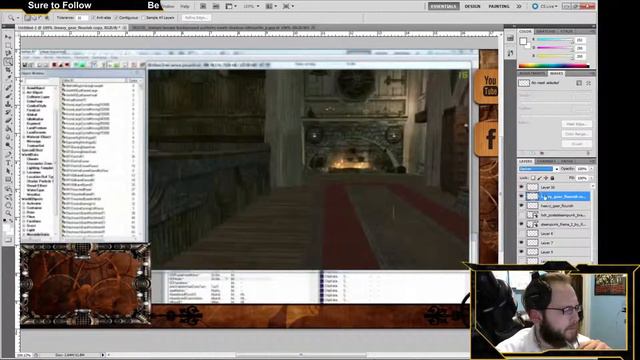Select the Crop tool
The image size is (640, 360).
[8, 70]
